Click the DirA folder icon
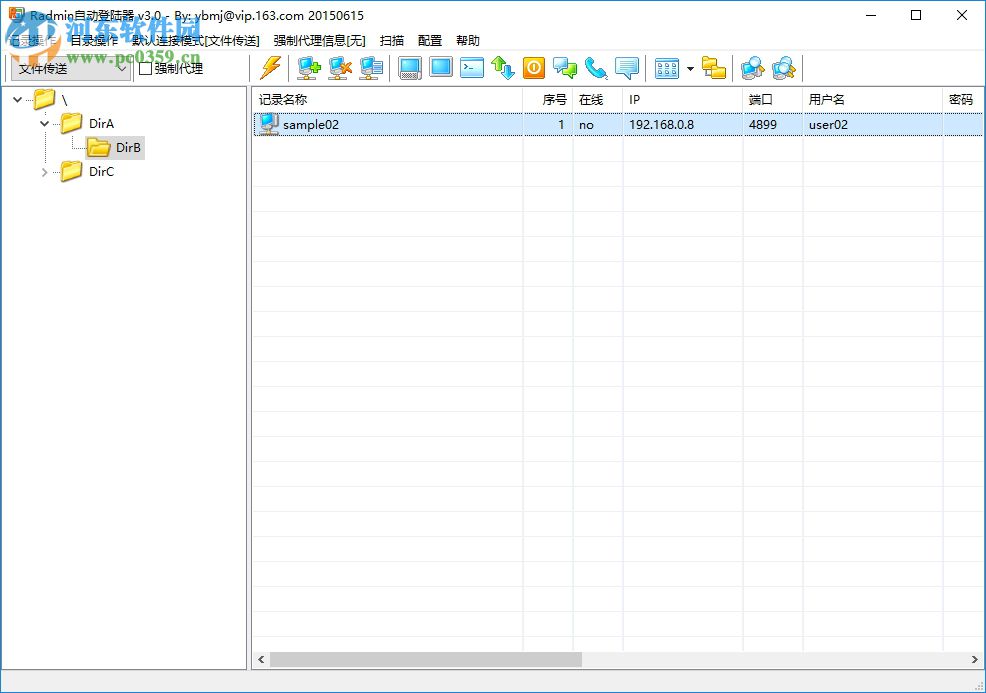Image resolution: width=986 pixels, height=693 pixels. click(71, 123)
